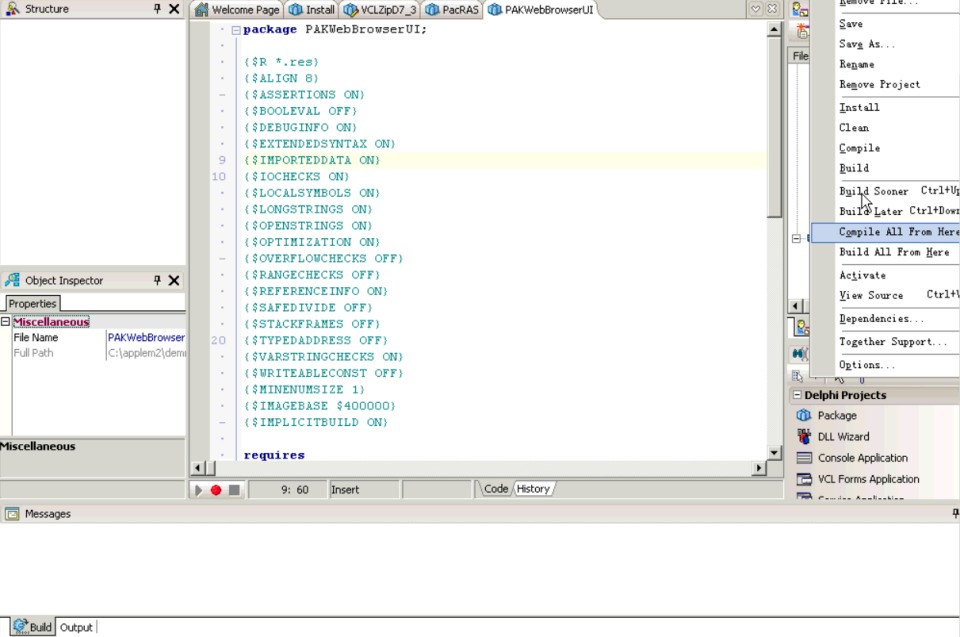Open Options... from the context menu
This screenshot has width=960, height=637.
[885, 365]
